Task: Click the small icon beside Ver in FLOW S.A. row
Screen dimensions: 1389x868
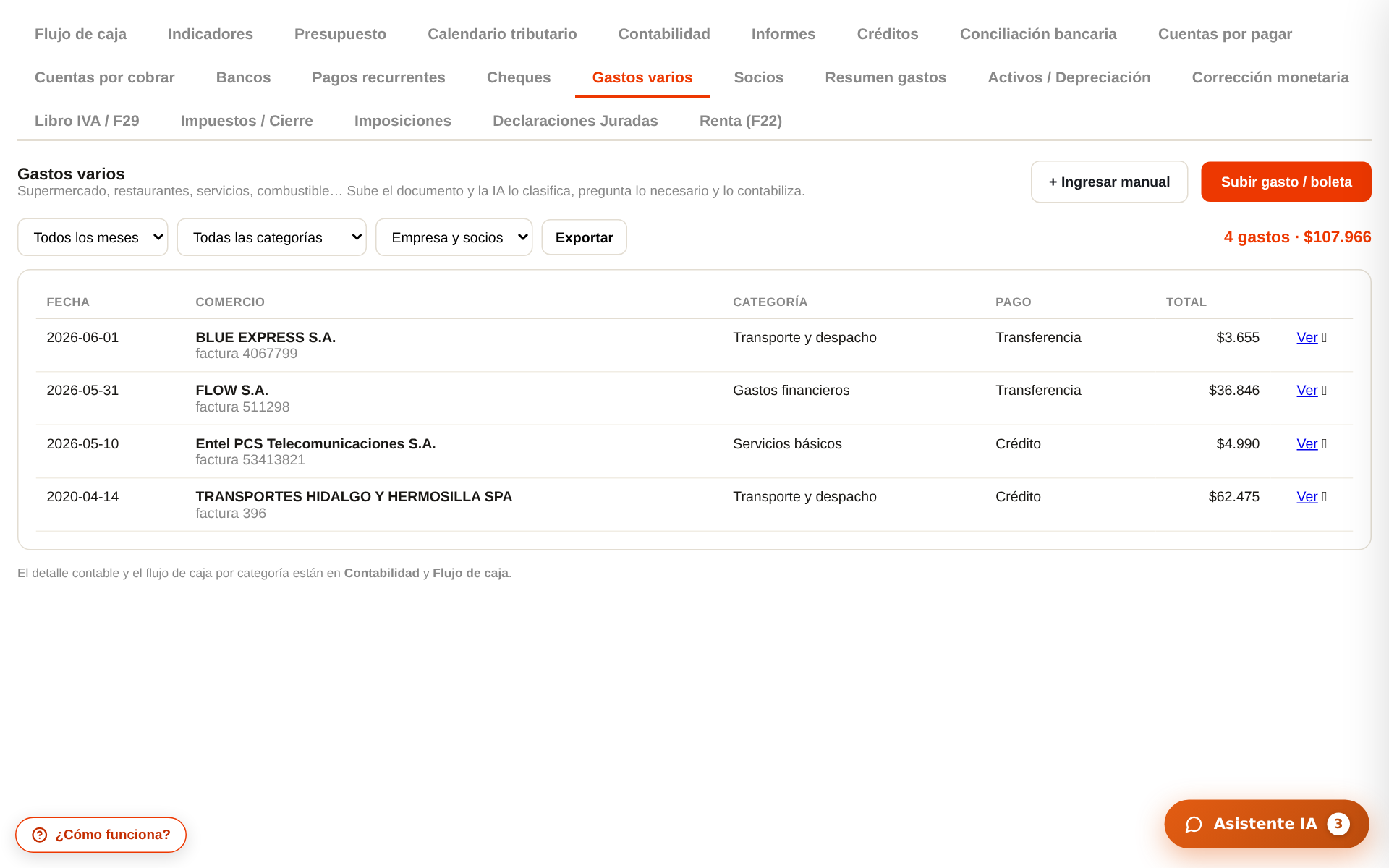Action: 1324,391
